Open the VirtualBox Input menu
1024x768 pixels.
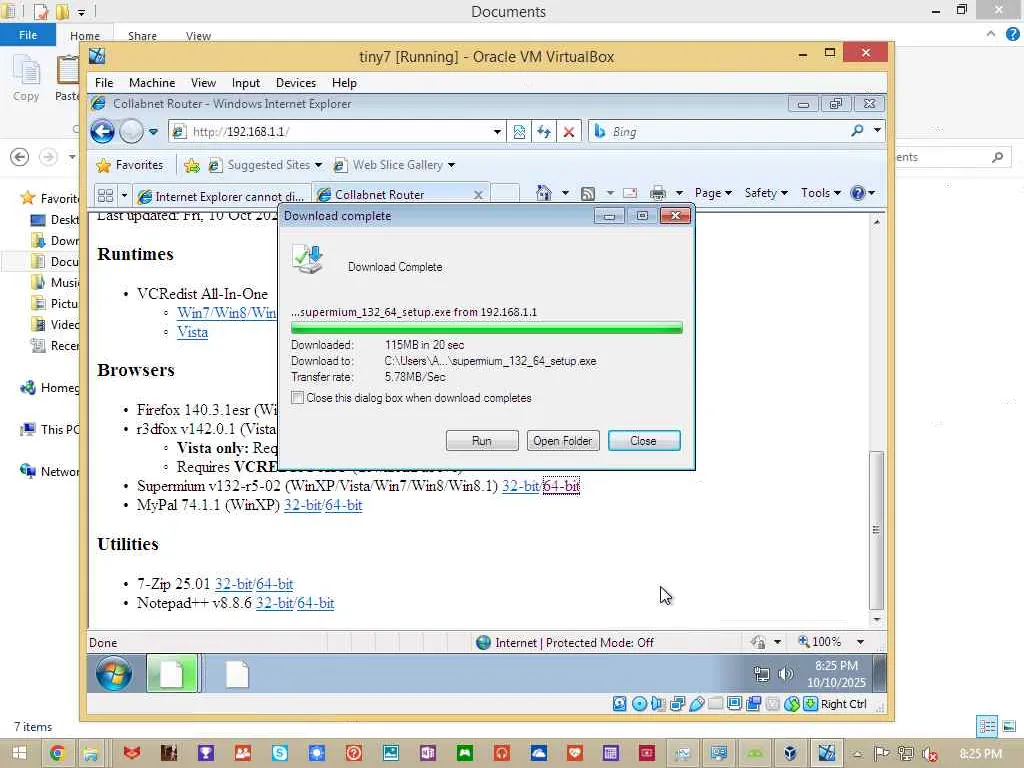point(246,83)
